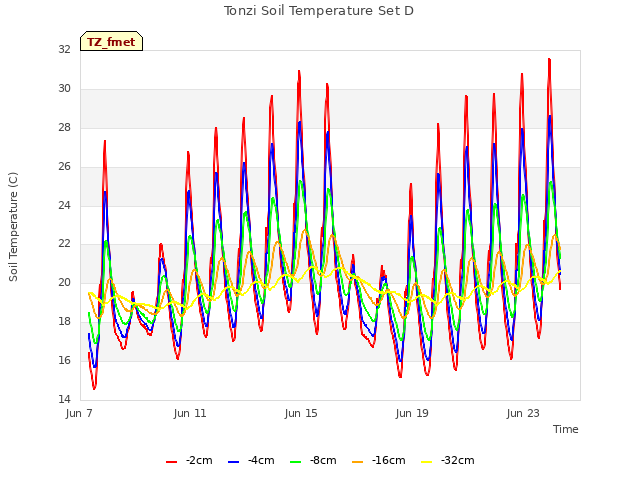Click the TZ_fmet annotation box
Image resolution: width=640 pixels, height=480 pixels.
pyautogui.click(x=111, y=41)
